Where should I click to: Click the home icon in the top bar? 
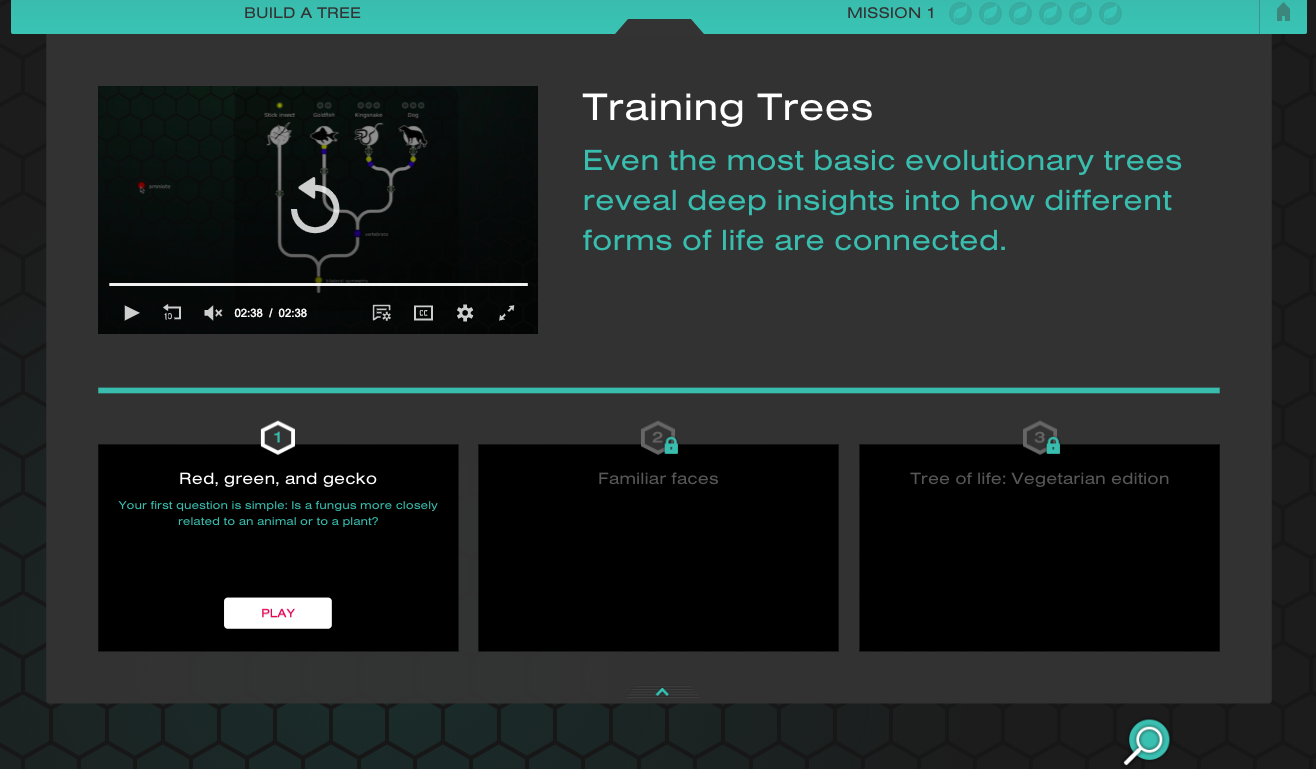[x=1283, y=13]
